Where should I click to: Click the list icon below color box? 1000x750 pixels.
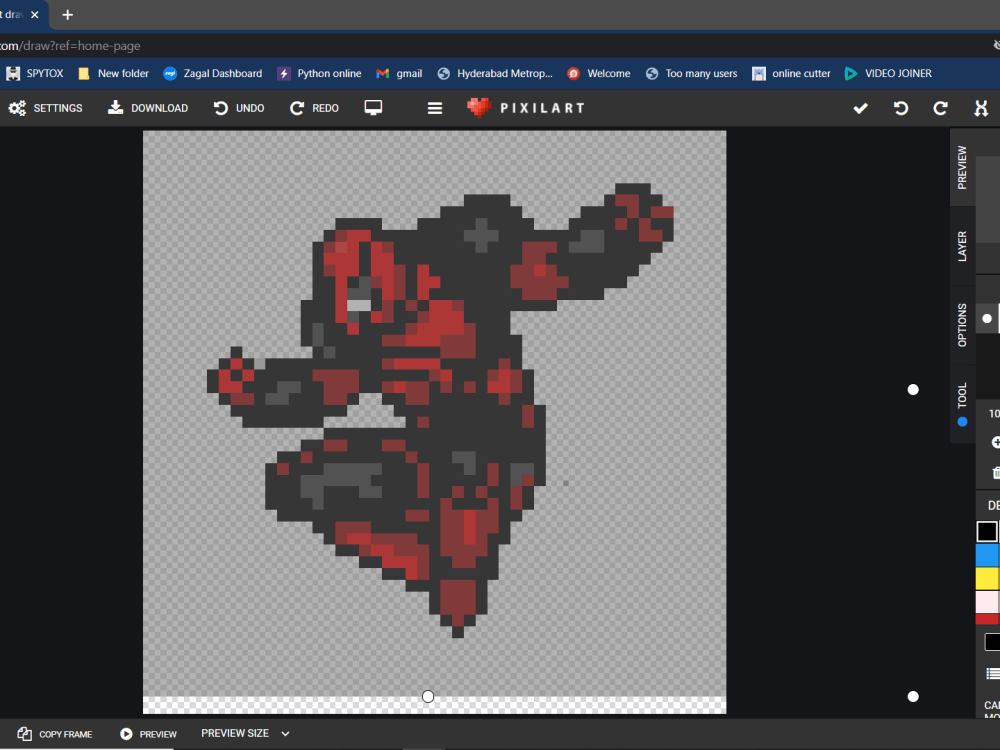993,673
